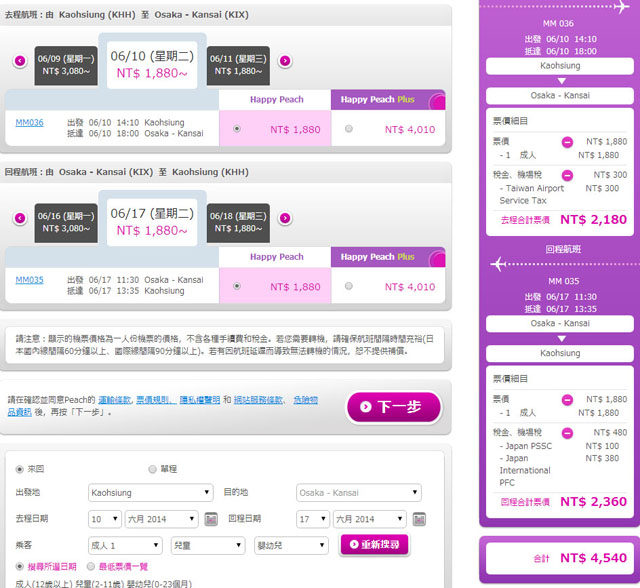Click the return Happy Peach column header

pos(275,257)
